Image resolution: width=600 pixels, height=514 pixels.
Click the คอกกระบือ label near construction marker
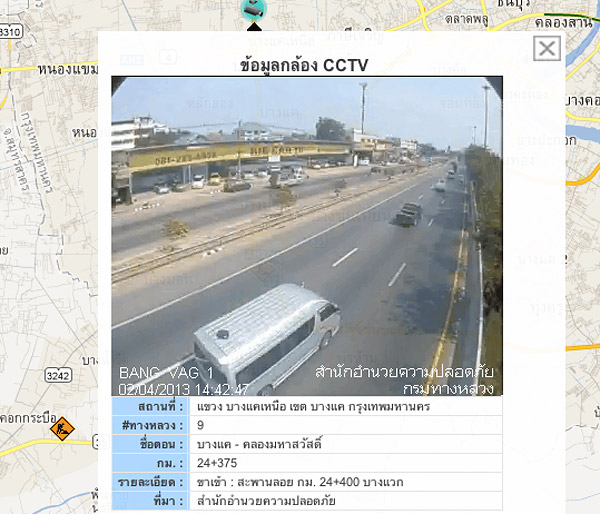tap(28, 418)
